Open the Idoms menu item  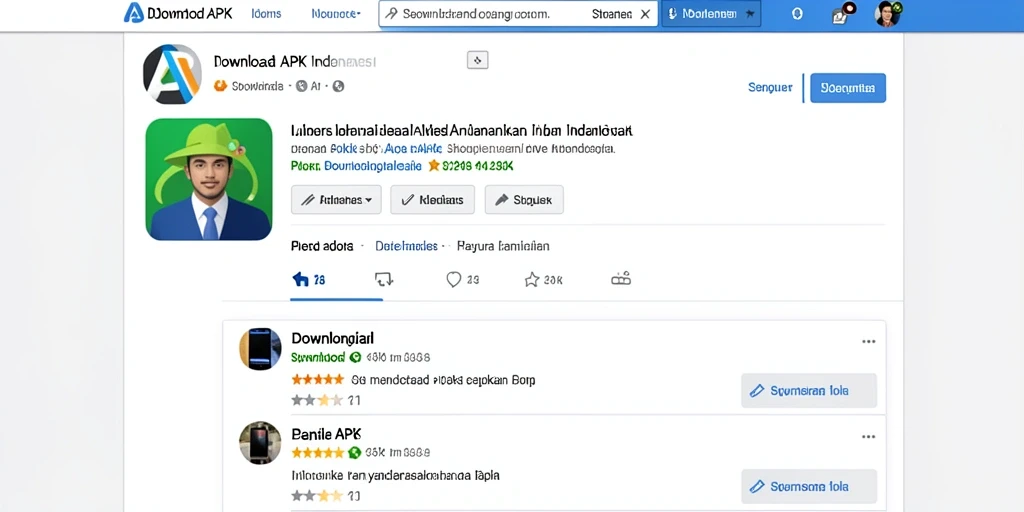point(266,13)
